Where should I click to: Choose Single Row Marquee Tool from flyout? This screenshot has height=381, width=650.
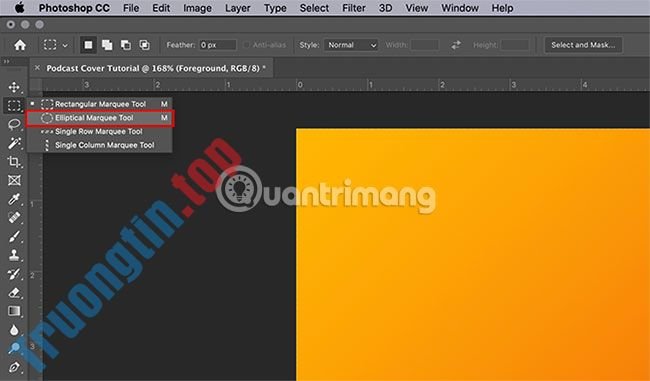[x=99, y=131]
